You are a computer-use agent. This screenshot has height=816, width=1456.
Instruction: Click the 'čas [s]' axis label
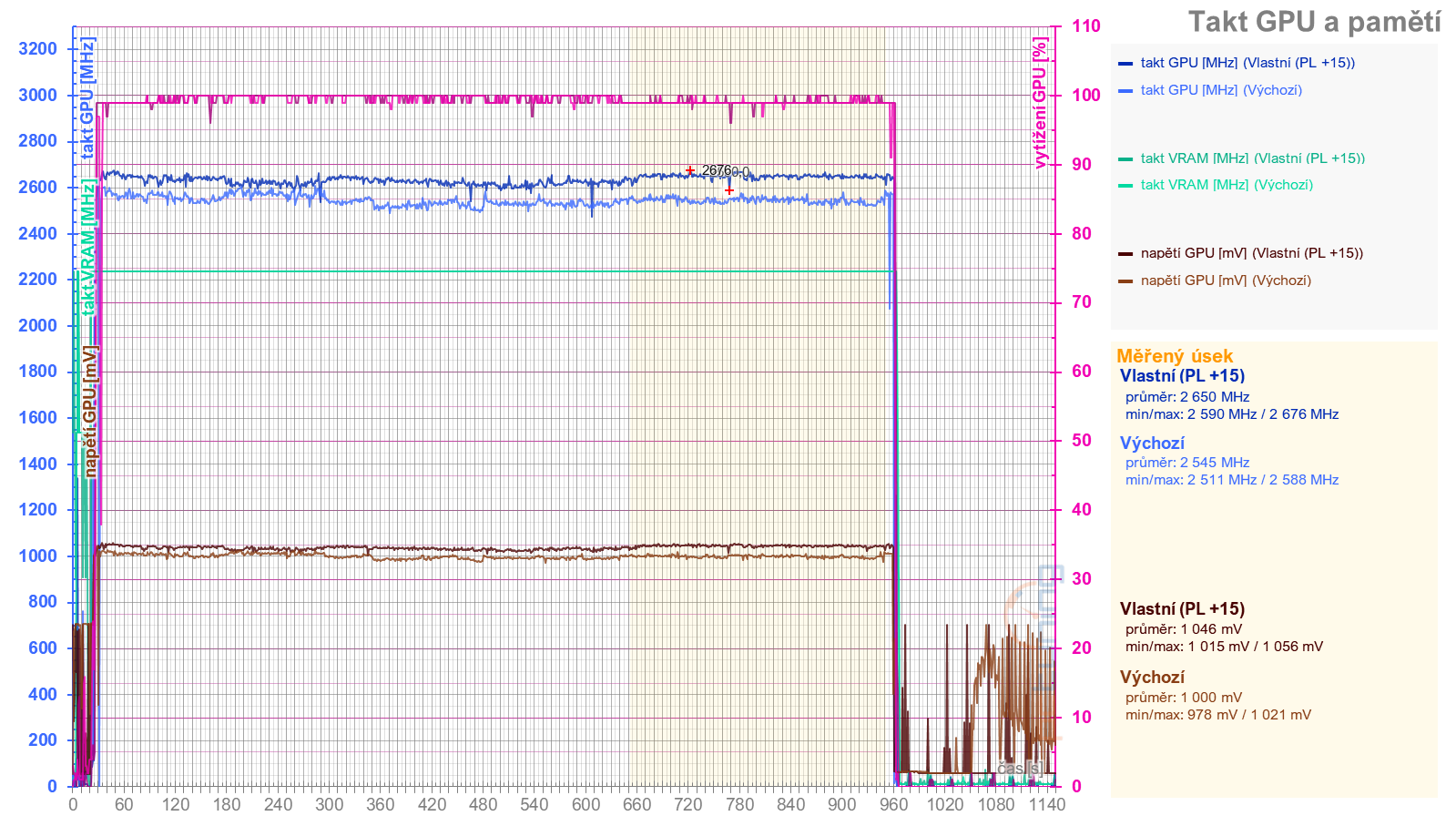[x=1020, y=769]
